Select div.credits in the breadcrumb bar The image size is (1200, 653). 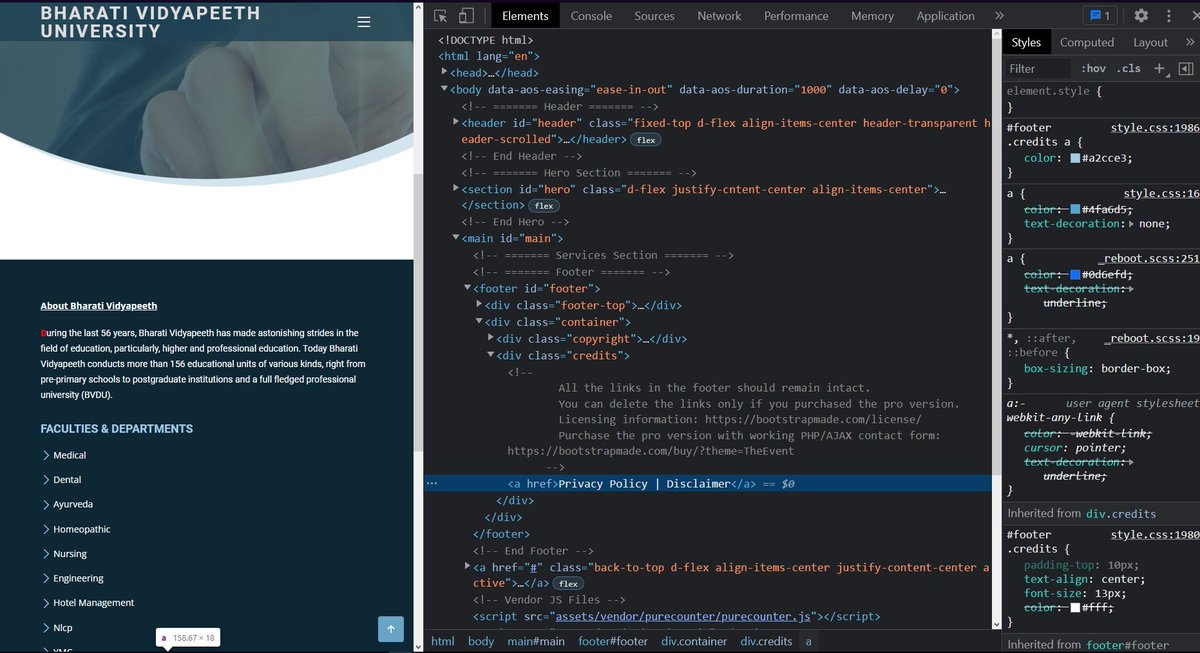pos(766,641)
